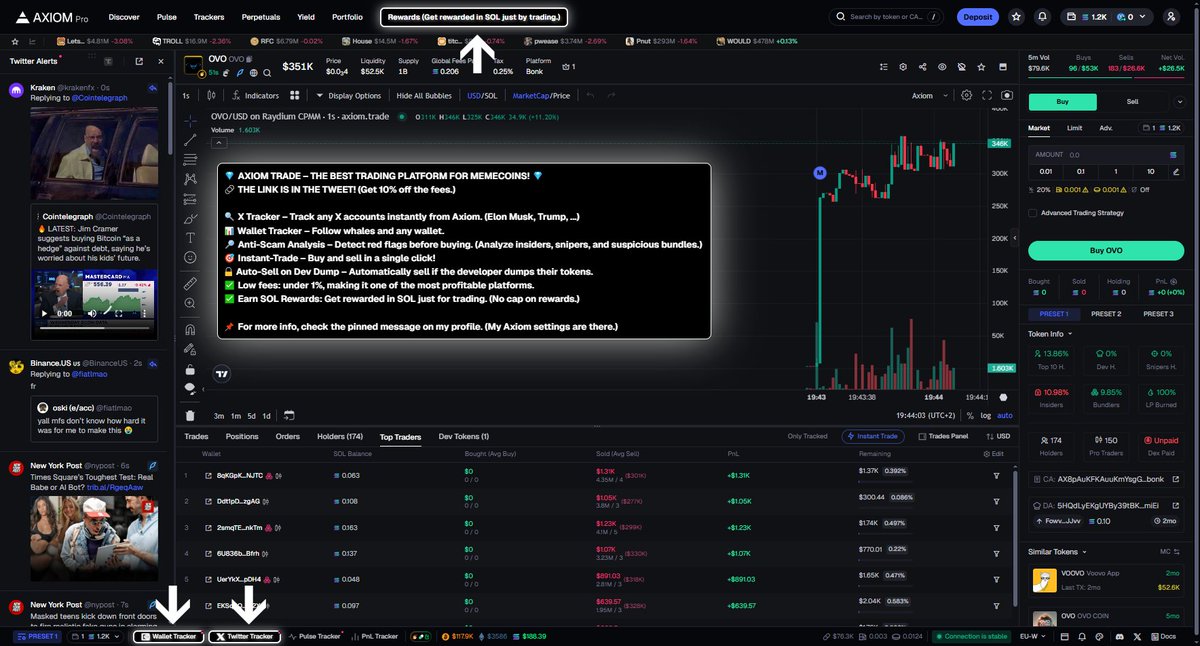
Task: Click the share icon in token header
Action: [921, 67]
